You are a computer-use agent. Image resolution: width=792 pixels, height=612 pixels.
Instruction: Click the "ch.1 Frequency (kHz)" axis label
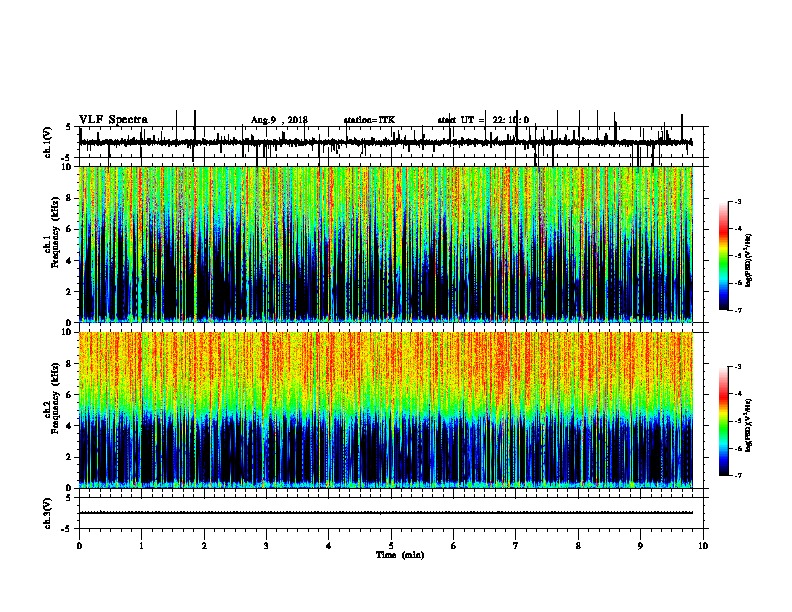pos(52,233)
